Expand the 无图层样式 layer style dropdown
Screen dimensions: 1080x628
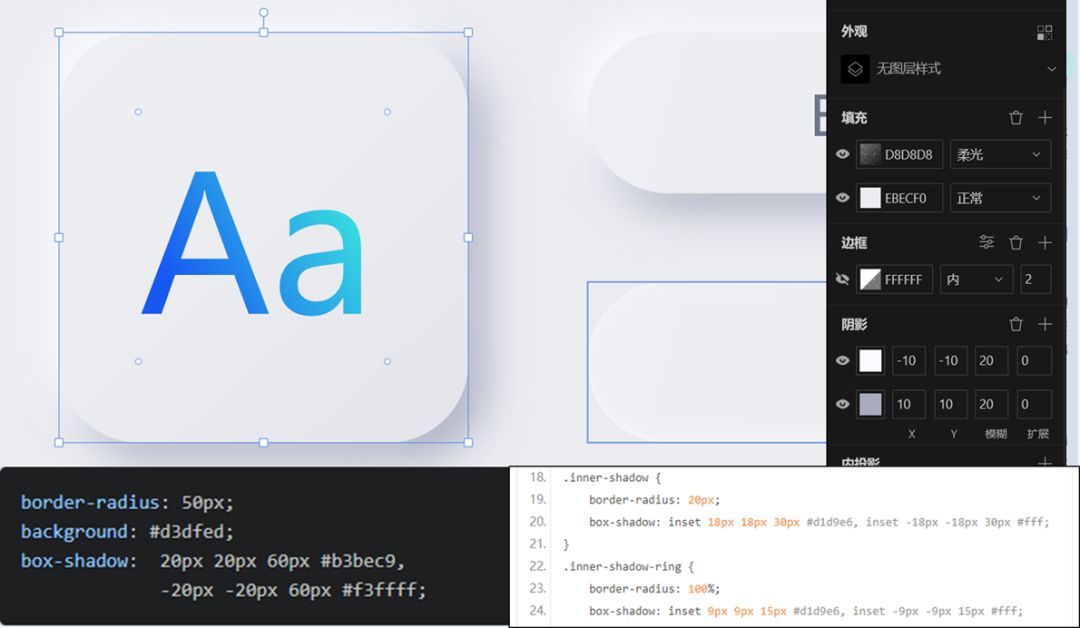1051,69
